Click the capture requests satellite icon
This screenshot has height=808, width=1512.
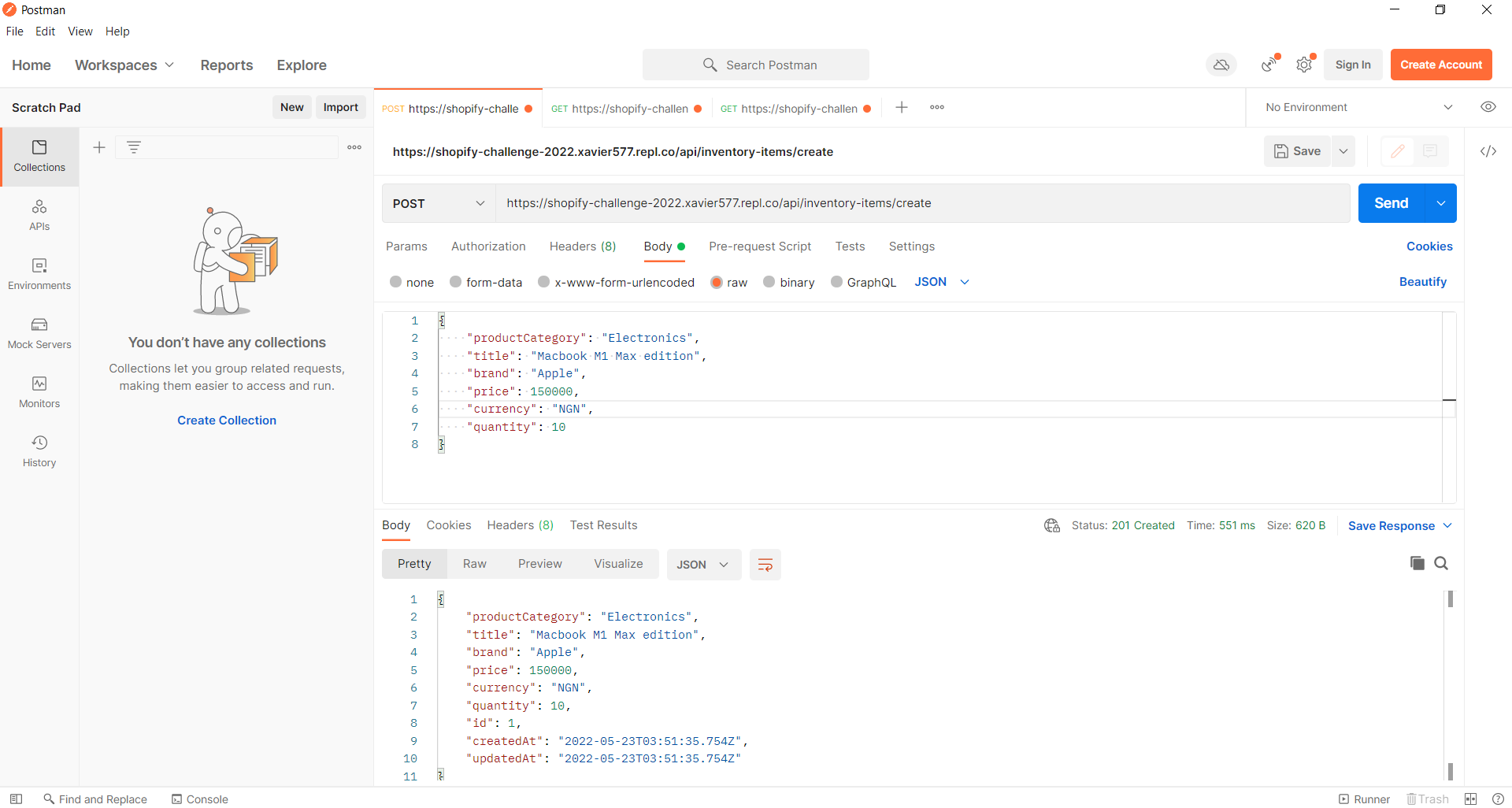1269,65
